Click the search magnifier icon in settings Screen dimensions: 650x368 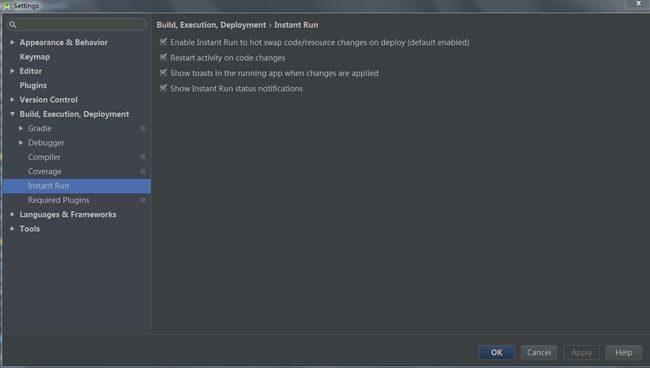[12, 25]
